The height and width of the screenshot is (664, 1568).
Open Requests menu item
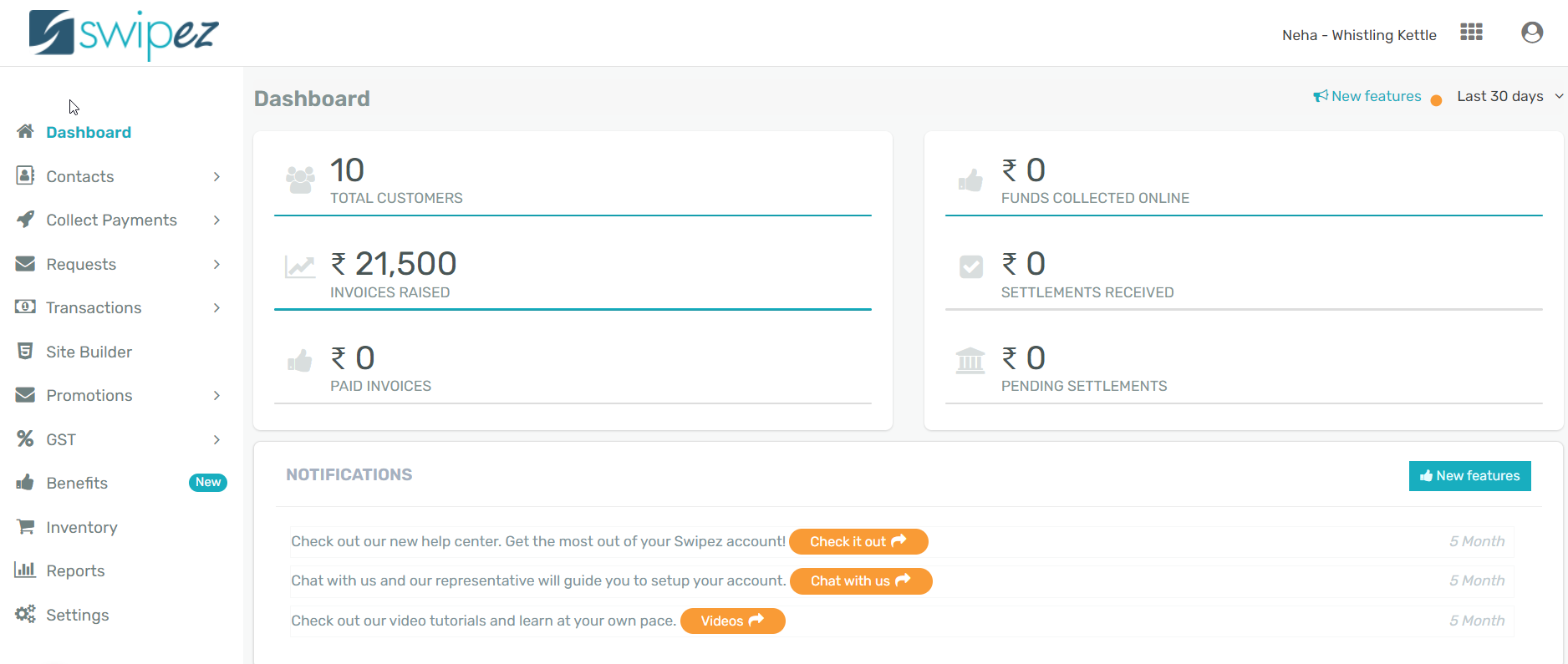81,264
